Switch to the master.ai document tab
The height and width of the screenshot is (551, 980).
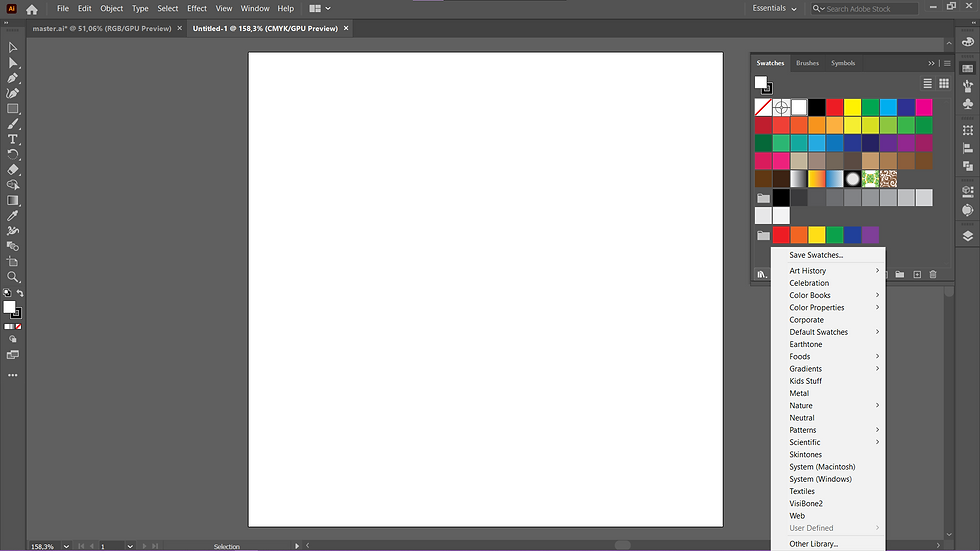[x=102, y=29]
